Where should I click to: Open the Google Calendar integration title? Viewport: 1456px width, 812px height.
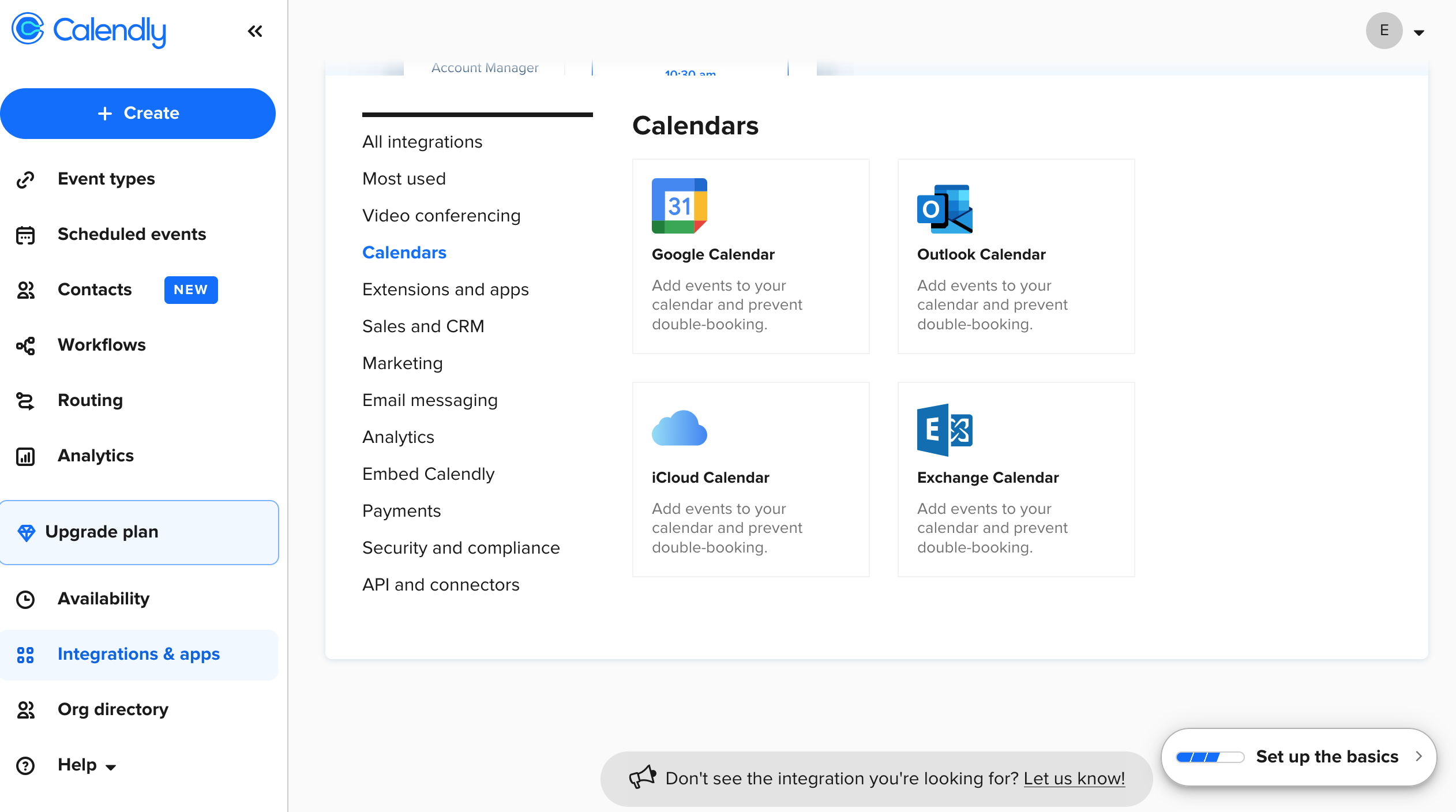713,254
